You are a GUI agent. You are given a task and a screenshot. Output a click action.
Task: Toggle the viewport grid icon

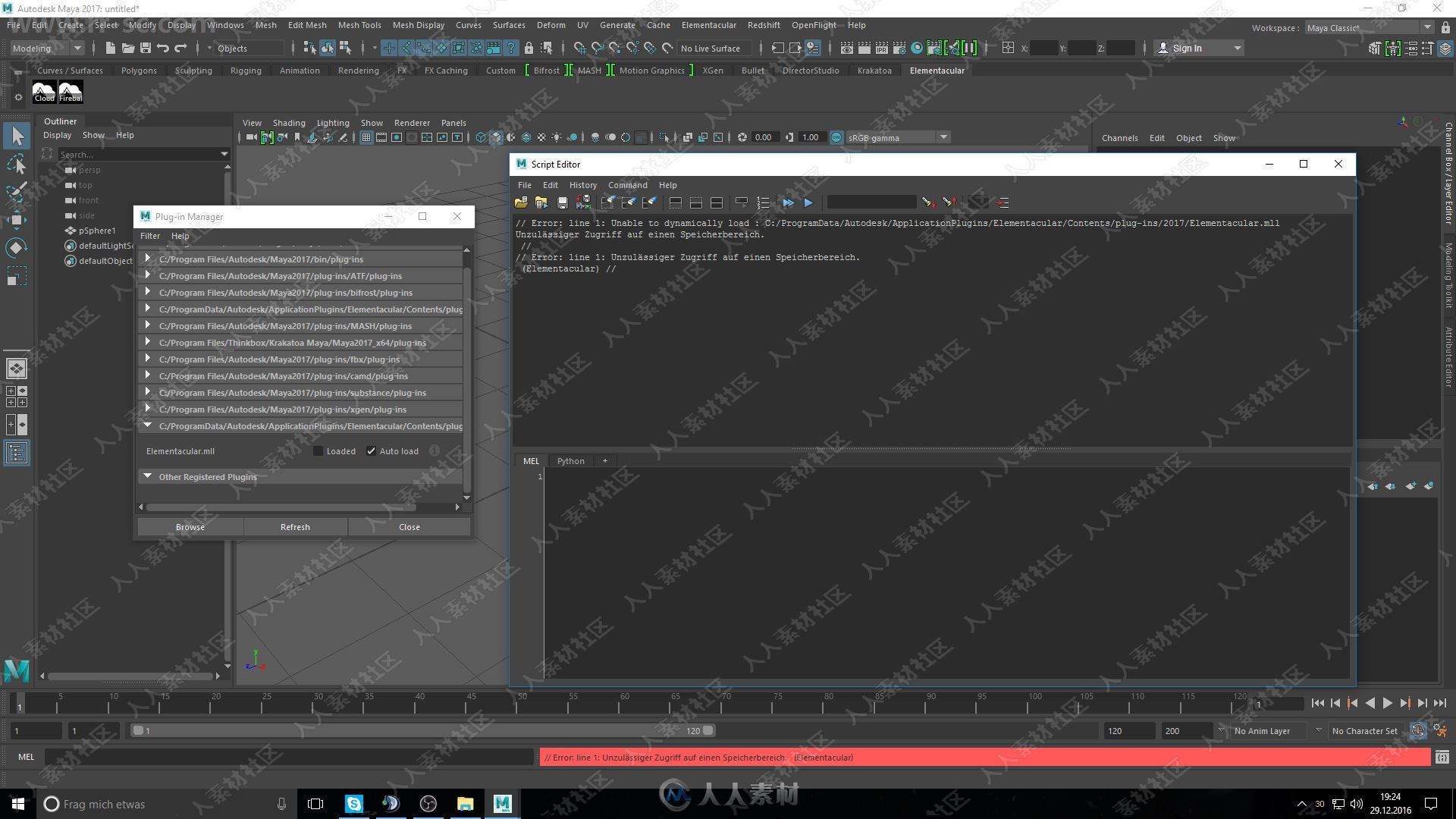click(x=366, y=137)
